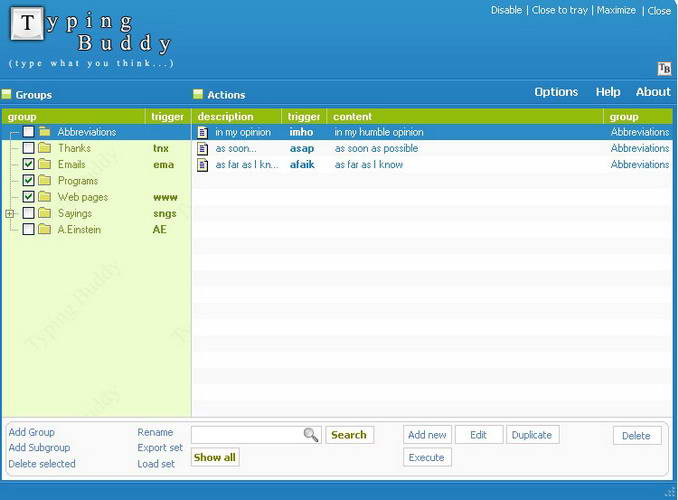Sort actions by 'content' column header
Screen dimensions: 678x500
point(465,116)
